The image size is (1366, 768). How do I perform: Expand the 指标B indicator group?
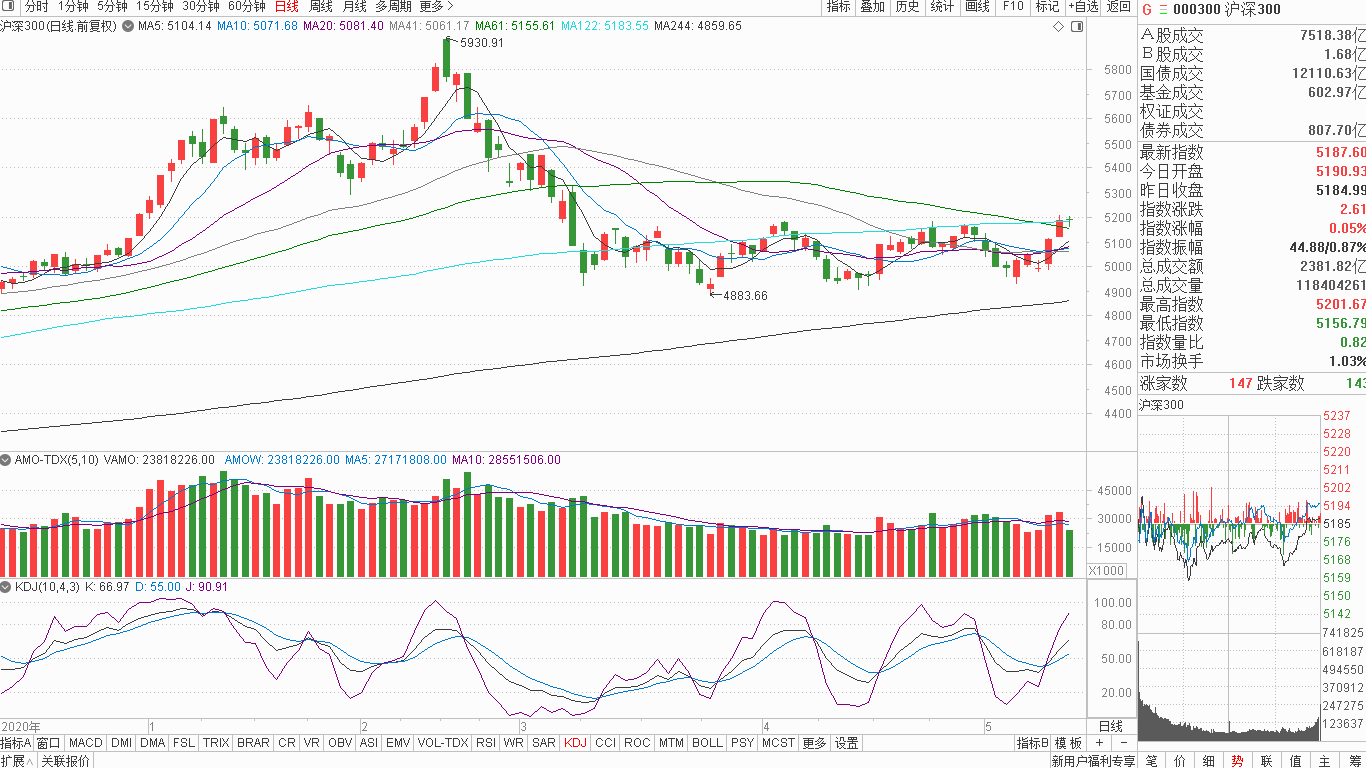(1033, 743)
